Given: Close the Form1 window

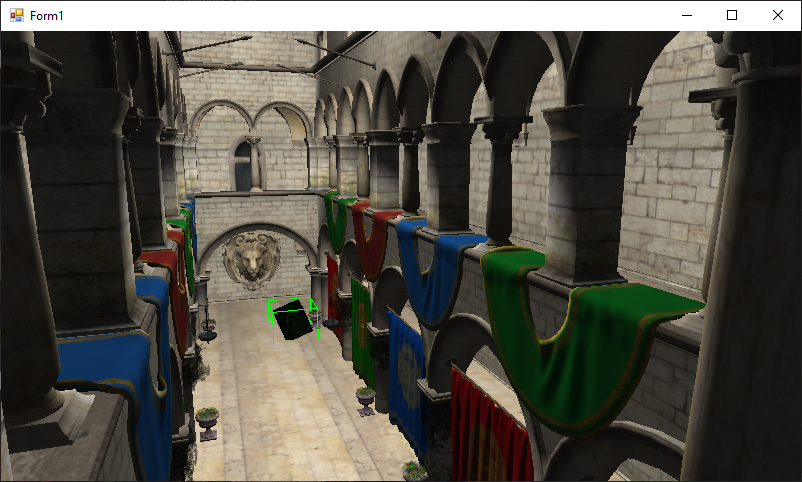Looking at the screenshot, I should click(778, 15).
